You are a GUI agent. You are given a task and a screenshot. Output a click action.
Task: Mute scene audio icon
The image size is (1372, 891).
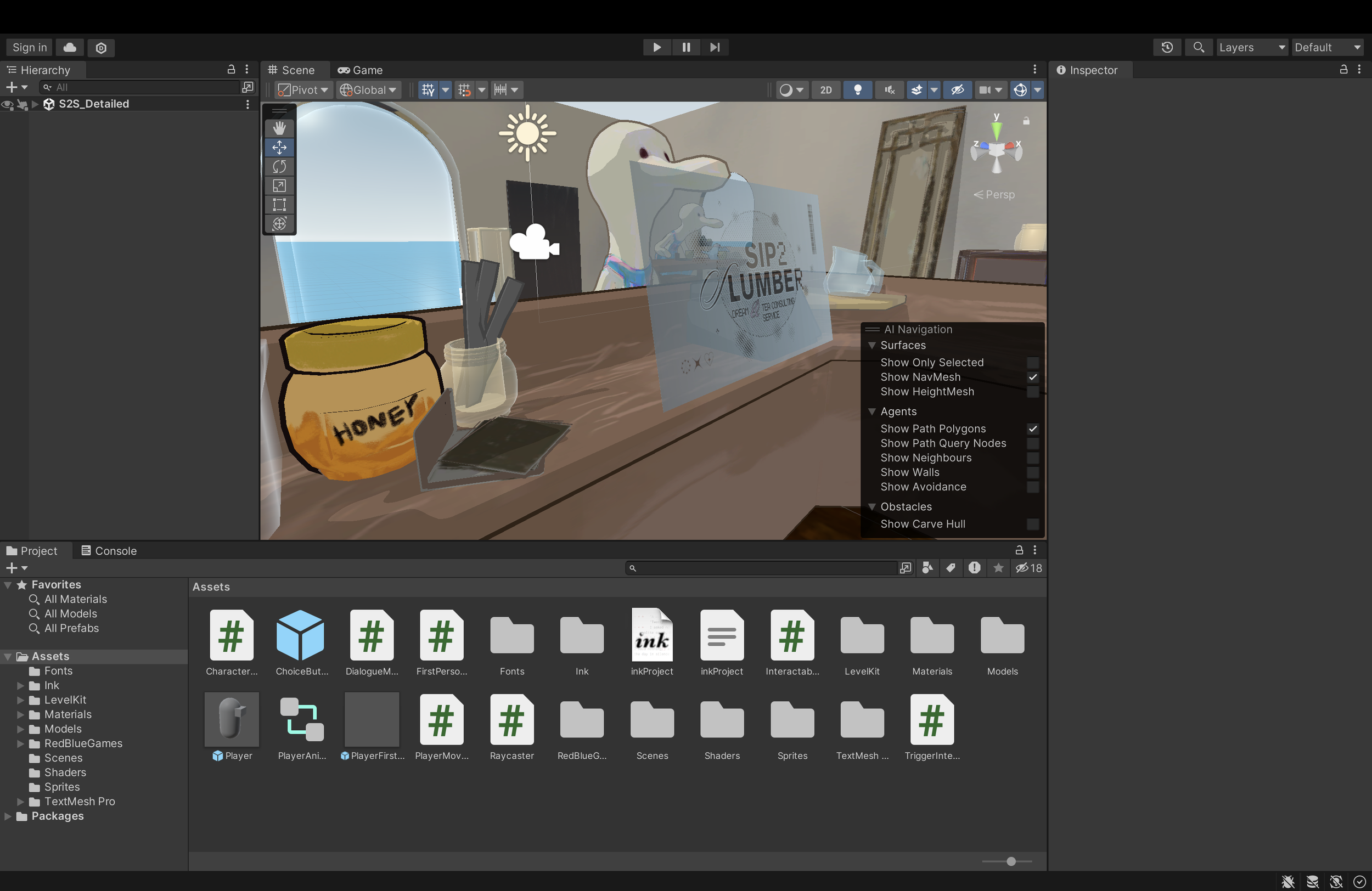click(890, 90)
